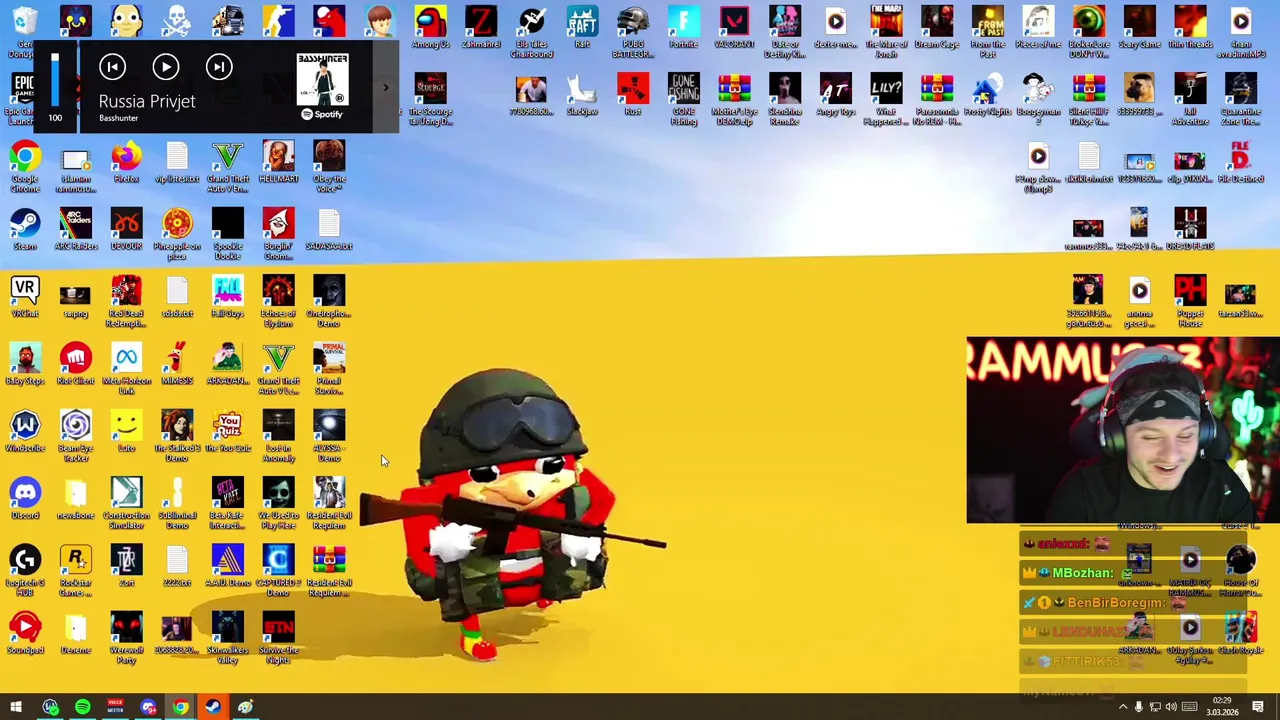Select the 2222.txt file

coord(177,566)
